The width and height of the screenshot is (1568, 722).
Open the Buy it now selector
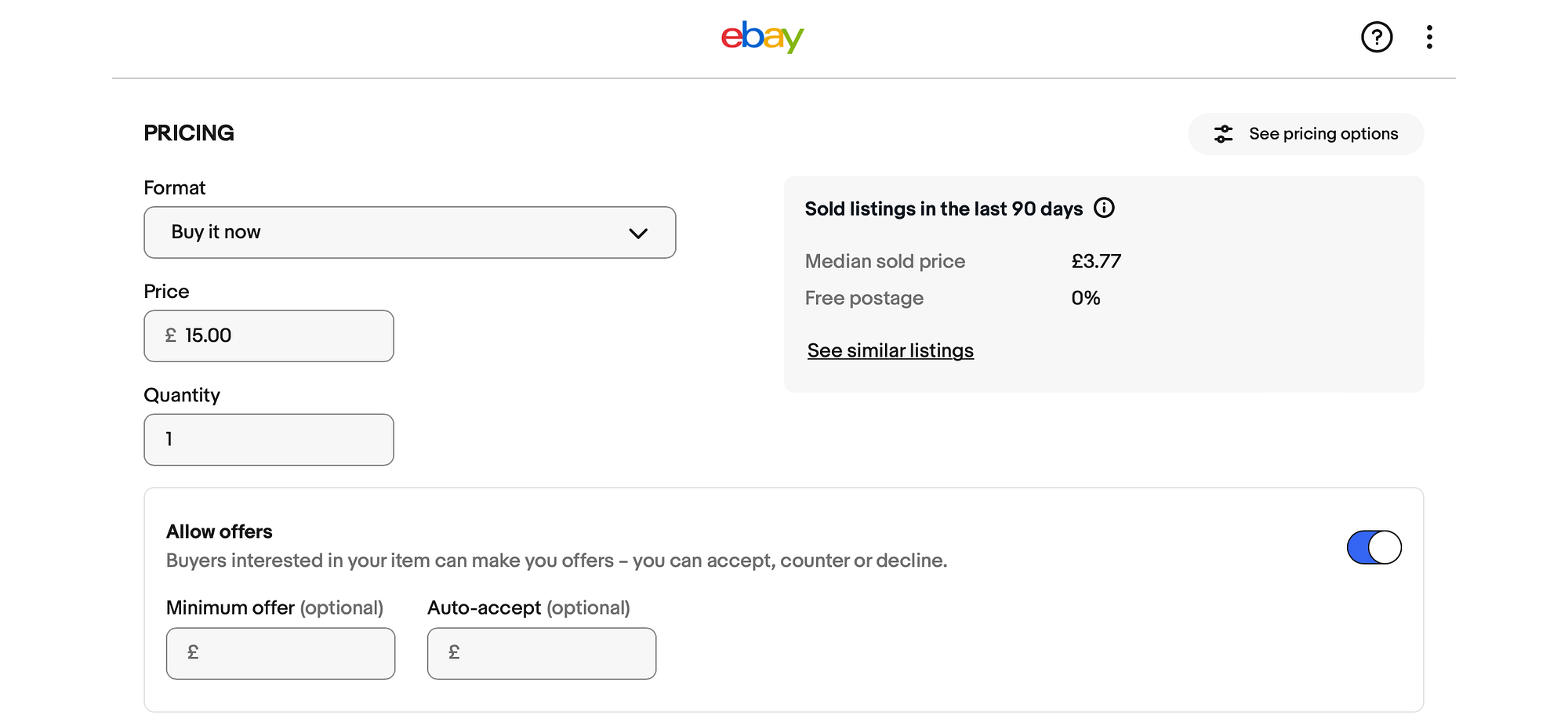[409, 232]
